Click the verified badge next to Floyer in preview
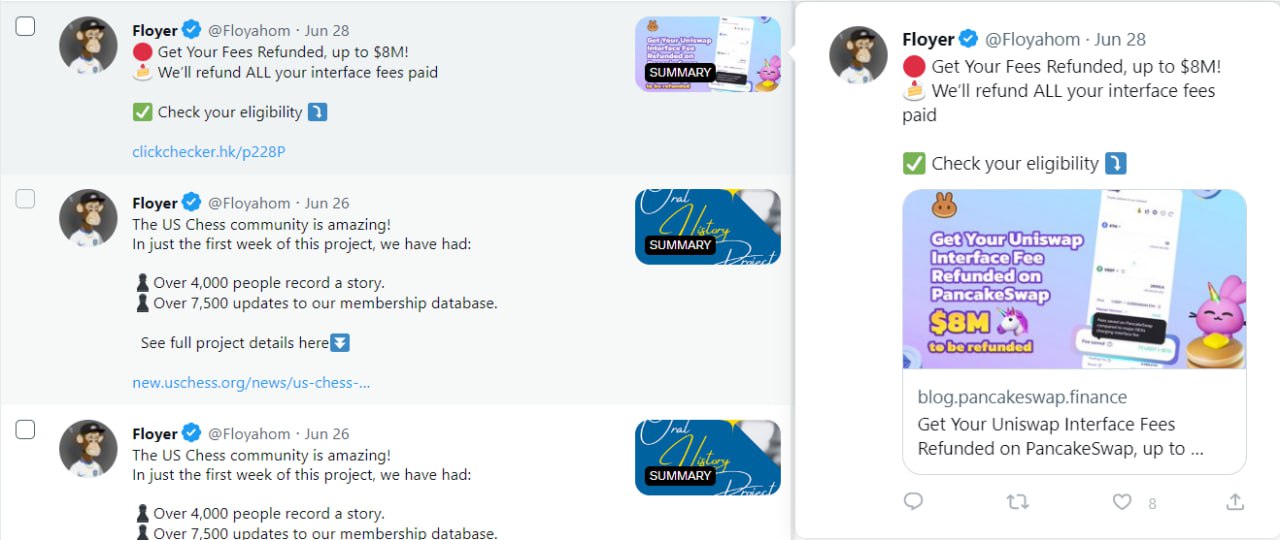This screenshot has height=540, width=1280. [x=968, y=39]
